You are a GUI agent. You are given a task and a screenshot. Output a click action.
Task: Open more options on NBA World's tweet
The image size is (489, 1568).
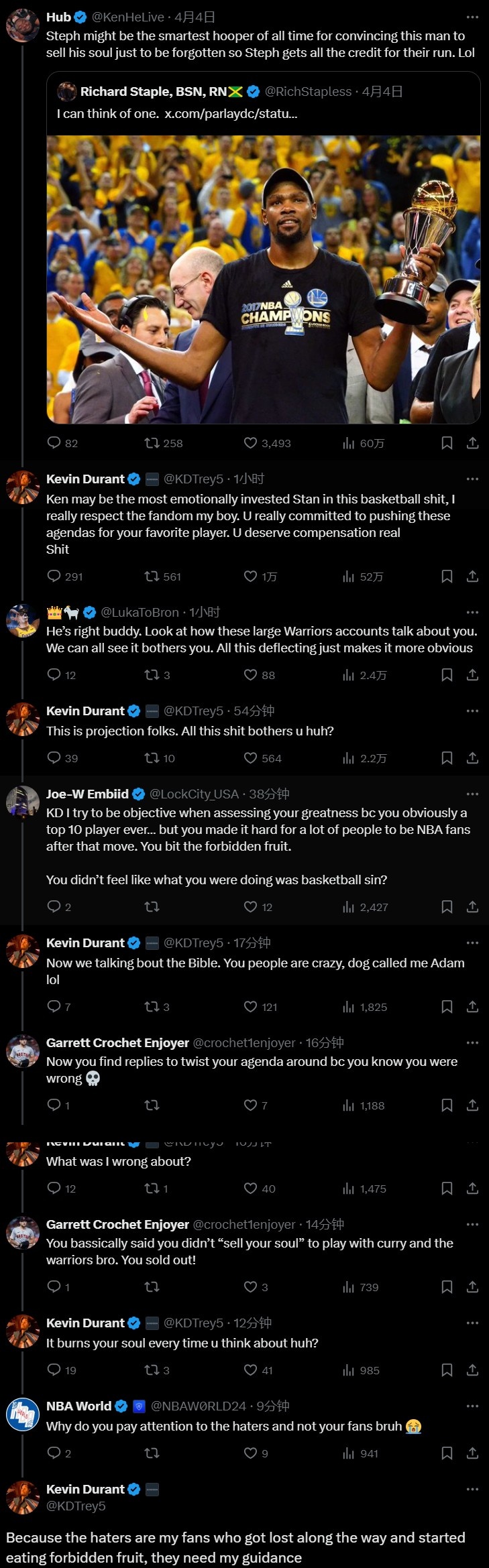pos(472,1406)
